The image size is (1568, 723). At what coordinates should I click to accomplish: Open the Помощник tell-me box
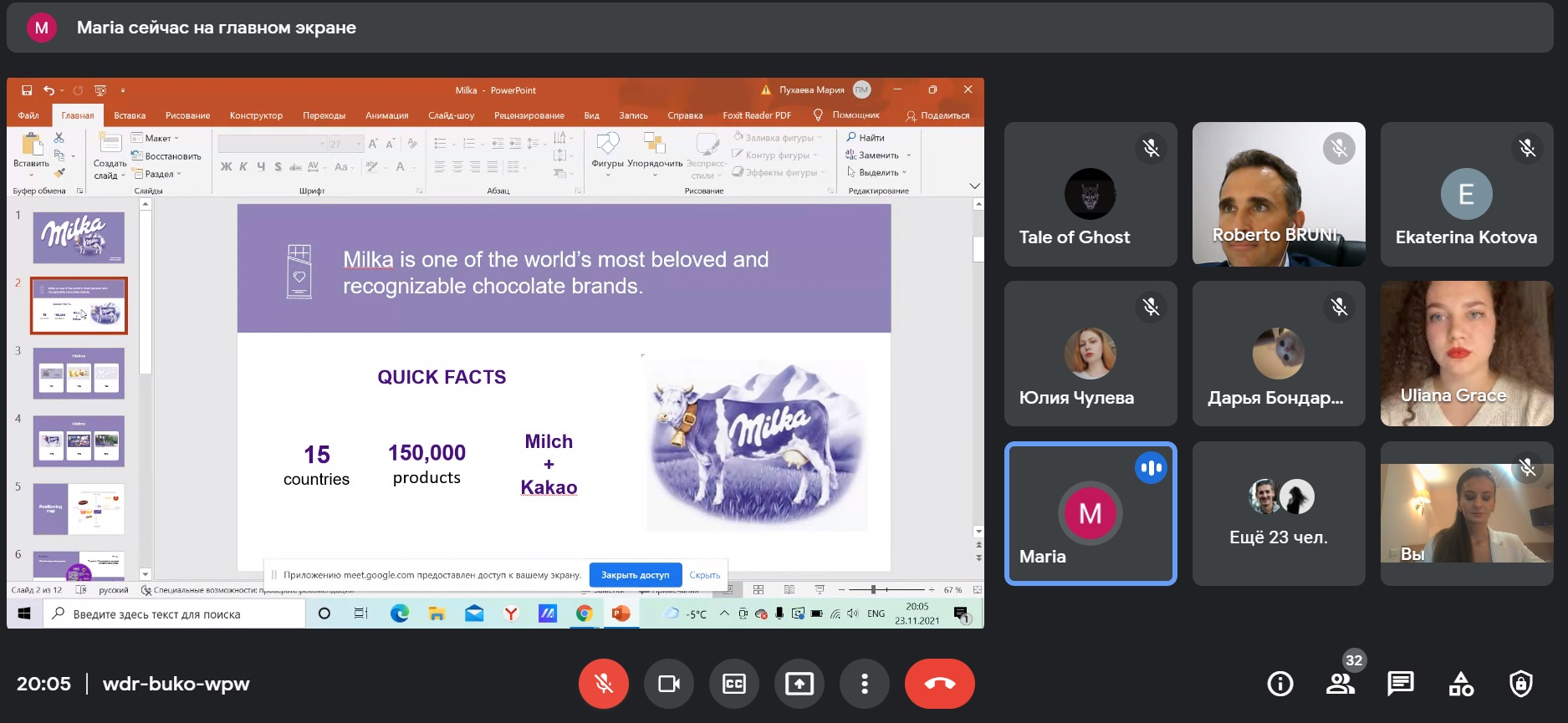pyautogui.click(x=846, y=115)
